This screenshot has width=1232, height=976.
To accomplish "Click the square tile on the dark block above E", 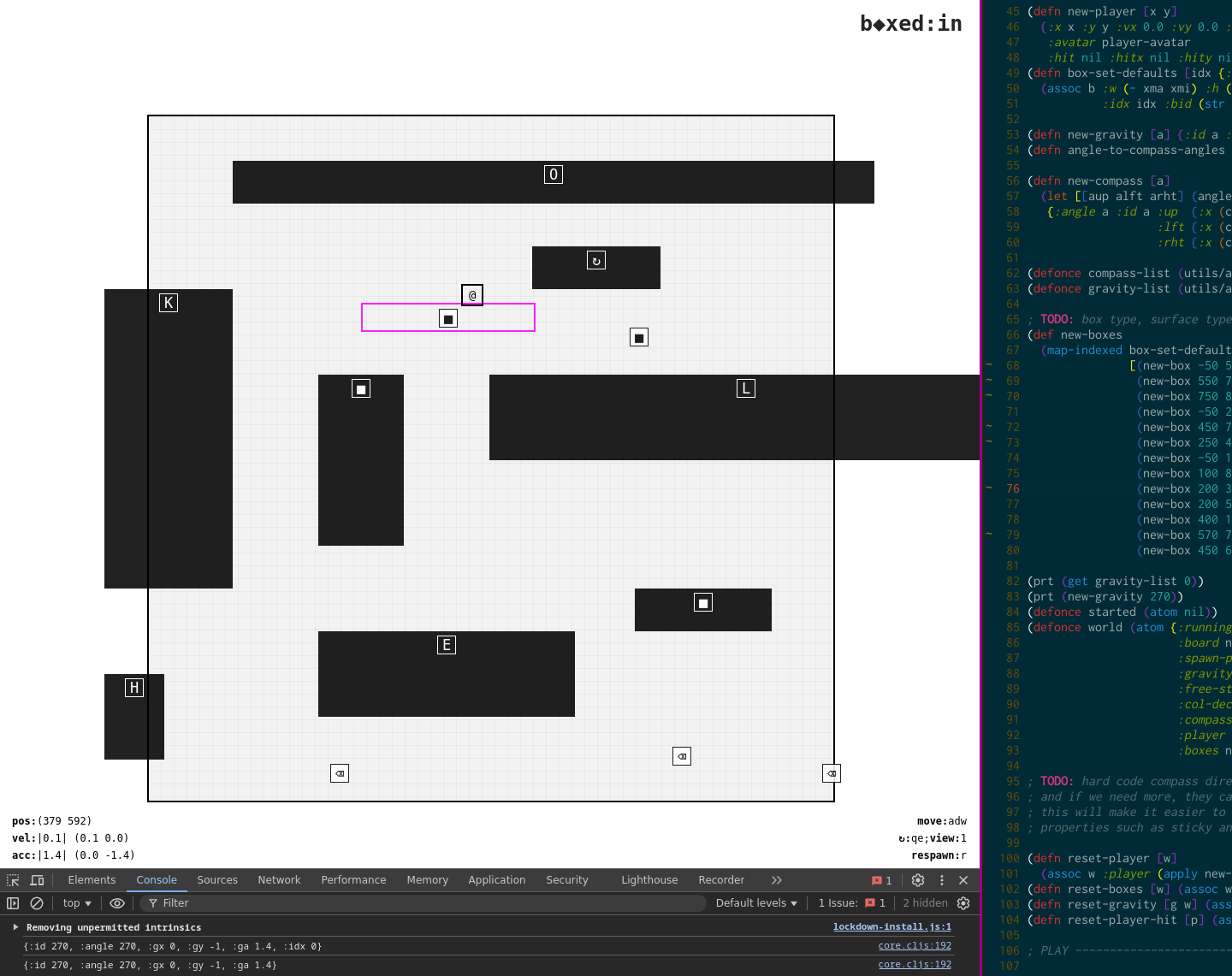I will pyautogui.click(x=703, y=602).
